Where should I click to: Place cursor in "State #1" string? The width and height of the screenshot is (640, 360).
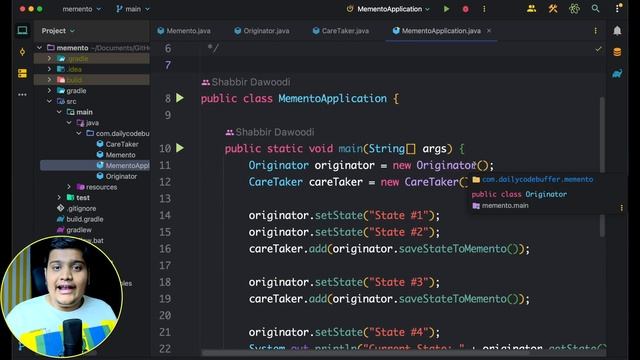pyautogui.click(x=402, y=215)
